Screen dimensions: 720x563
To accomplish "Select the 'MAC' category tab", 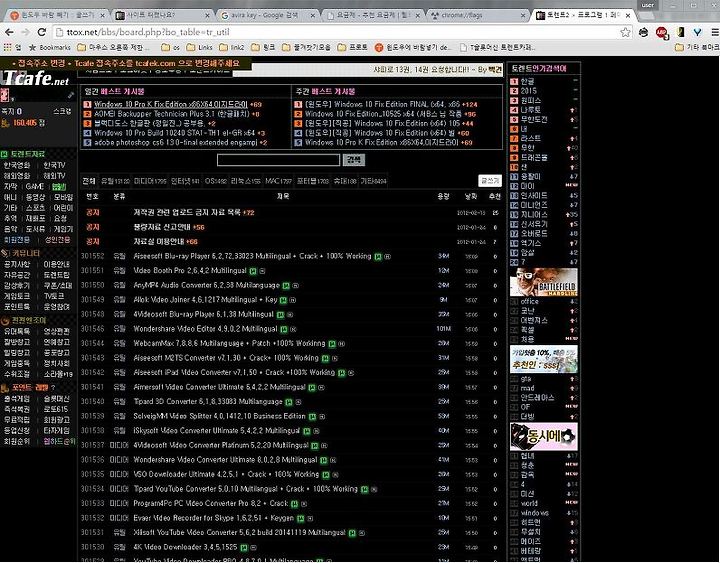I will pos(278,181).
